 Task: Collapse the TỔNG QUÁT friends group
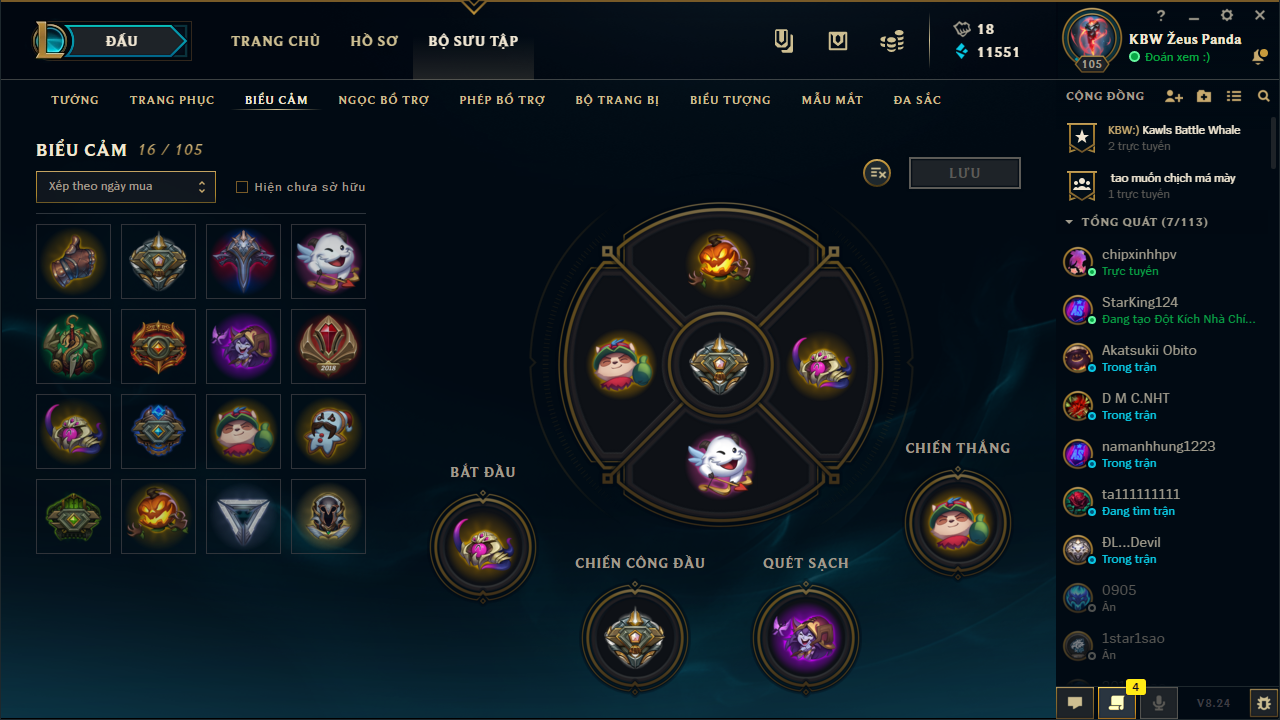click(1069, 222)
